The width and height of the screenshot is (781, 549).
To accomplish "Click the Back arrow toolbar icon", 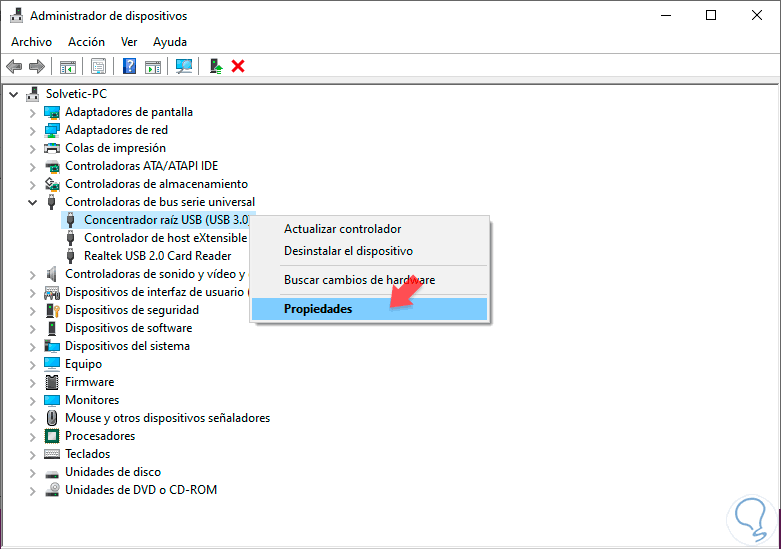I will 14,66.
